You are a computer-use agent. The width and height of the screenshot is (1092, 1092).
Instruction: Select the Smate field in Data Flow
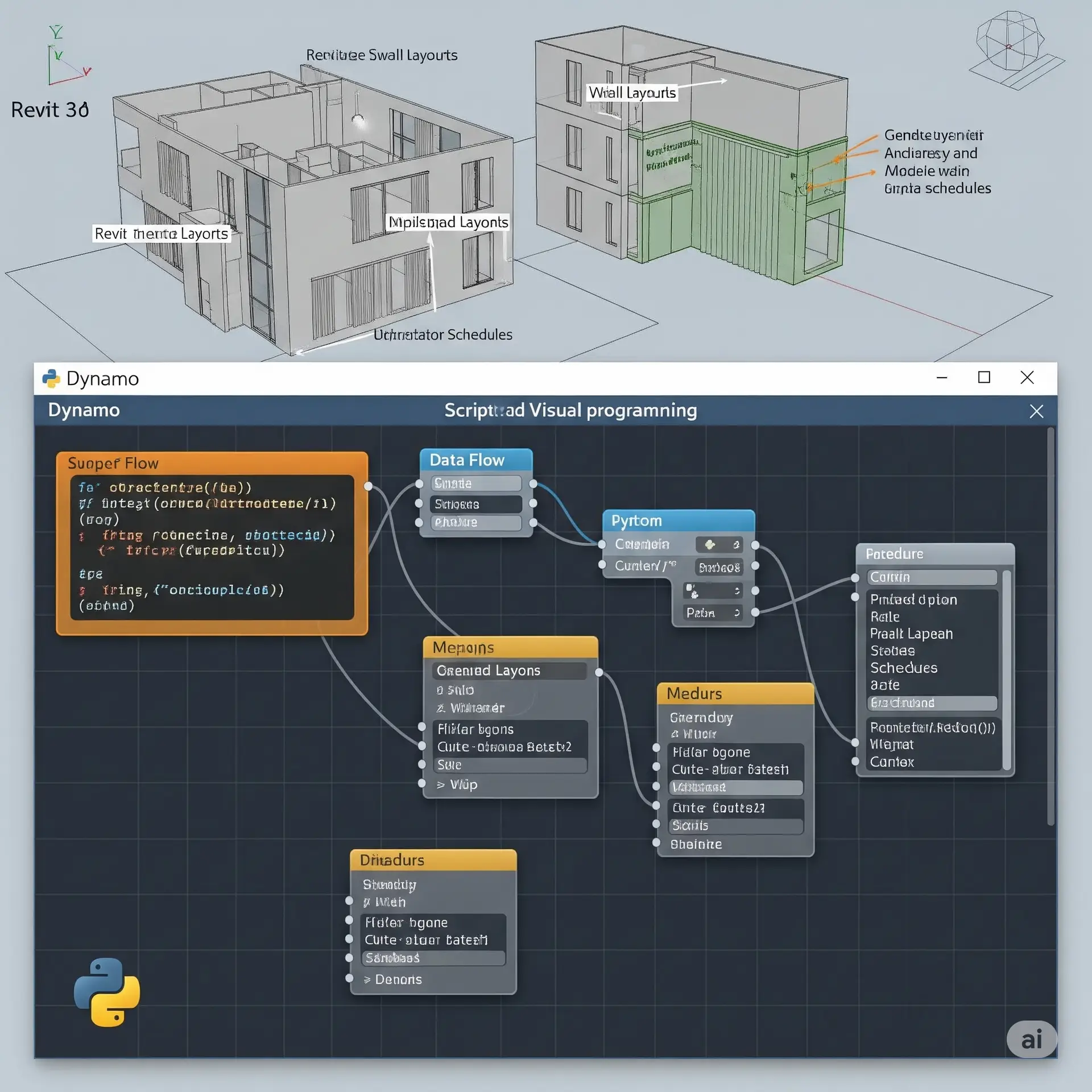pos(476,483)
